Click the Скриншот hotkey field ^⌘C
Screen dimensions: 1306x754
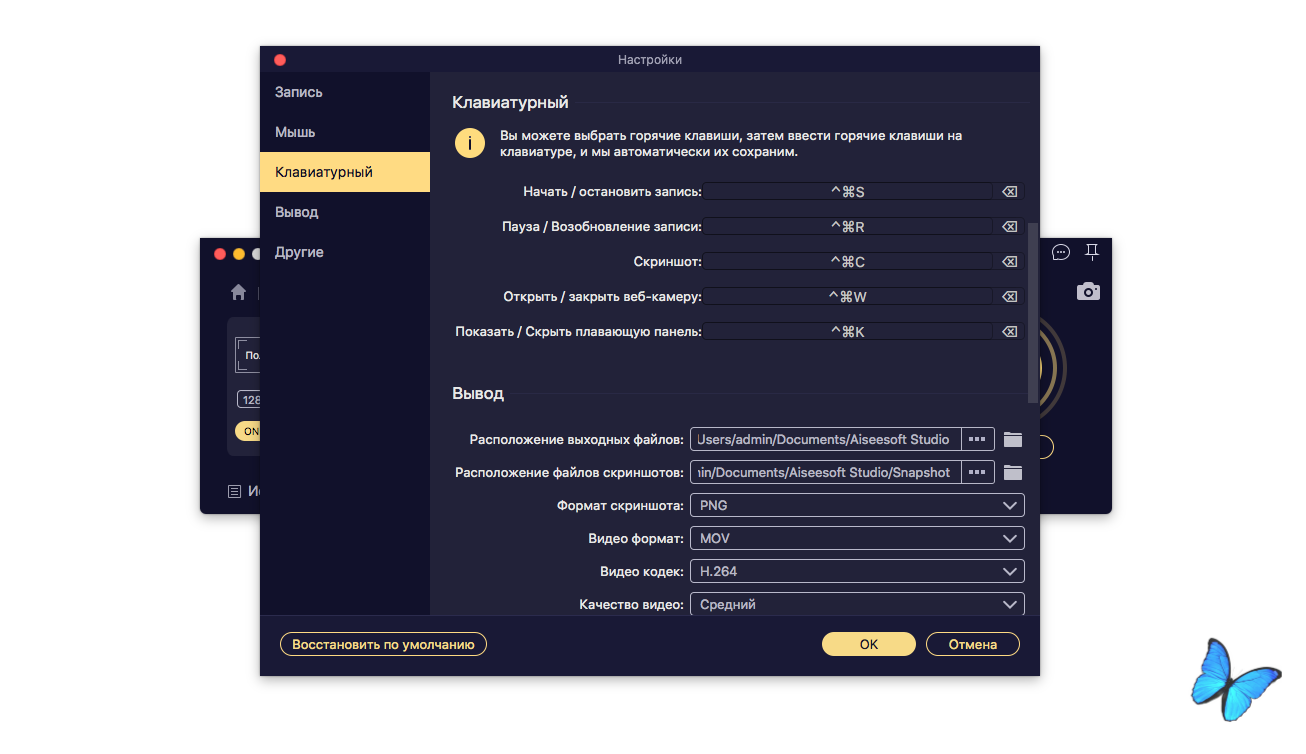(848, 262)
